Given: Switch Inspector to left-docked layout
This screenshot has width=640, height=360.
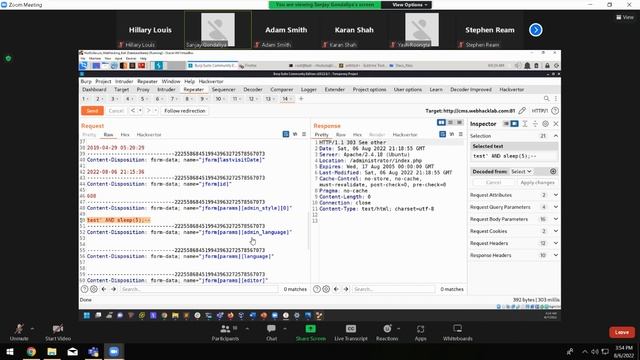Looking at the screenshot, I should tap(506, 124).
